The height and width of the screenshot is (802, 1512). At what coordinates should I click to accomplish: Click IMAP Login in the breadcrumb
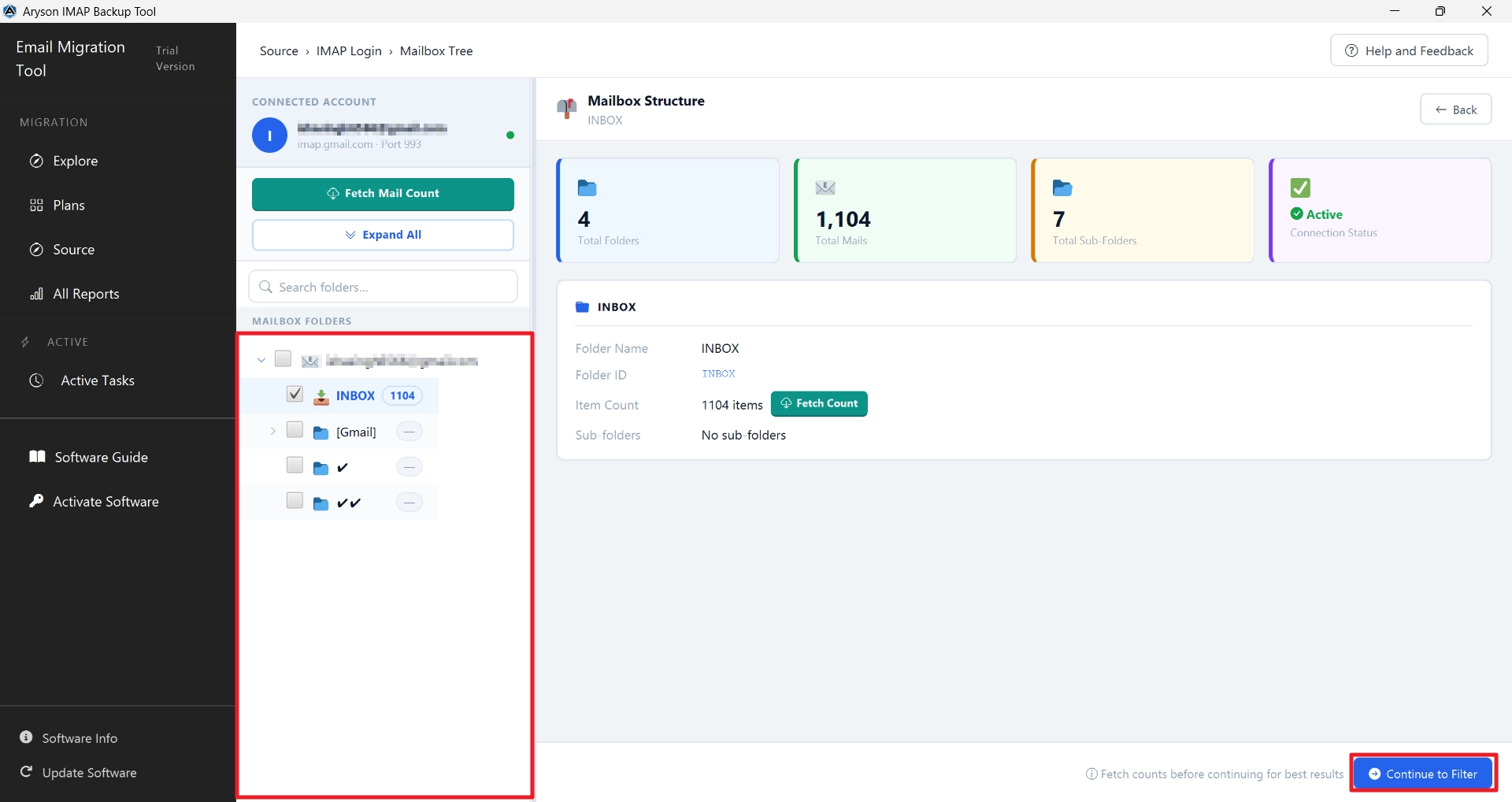[x=349, y=51]
